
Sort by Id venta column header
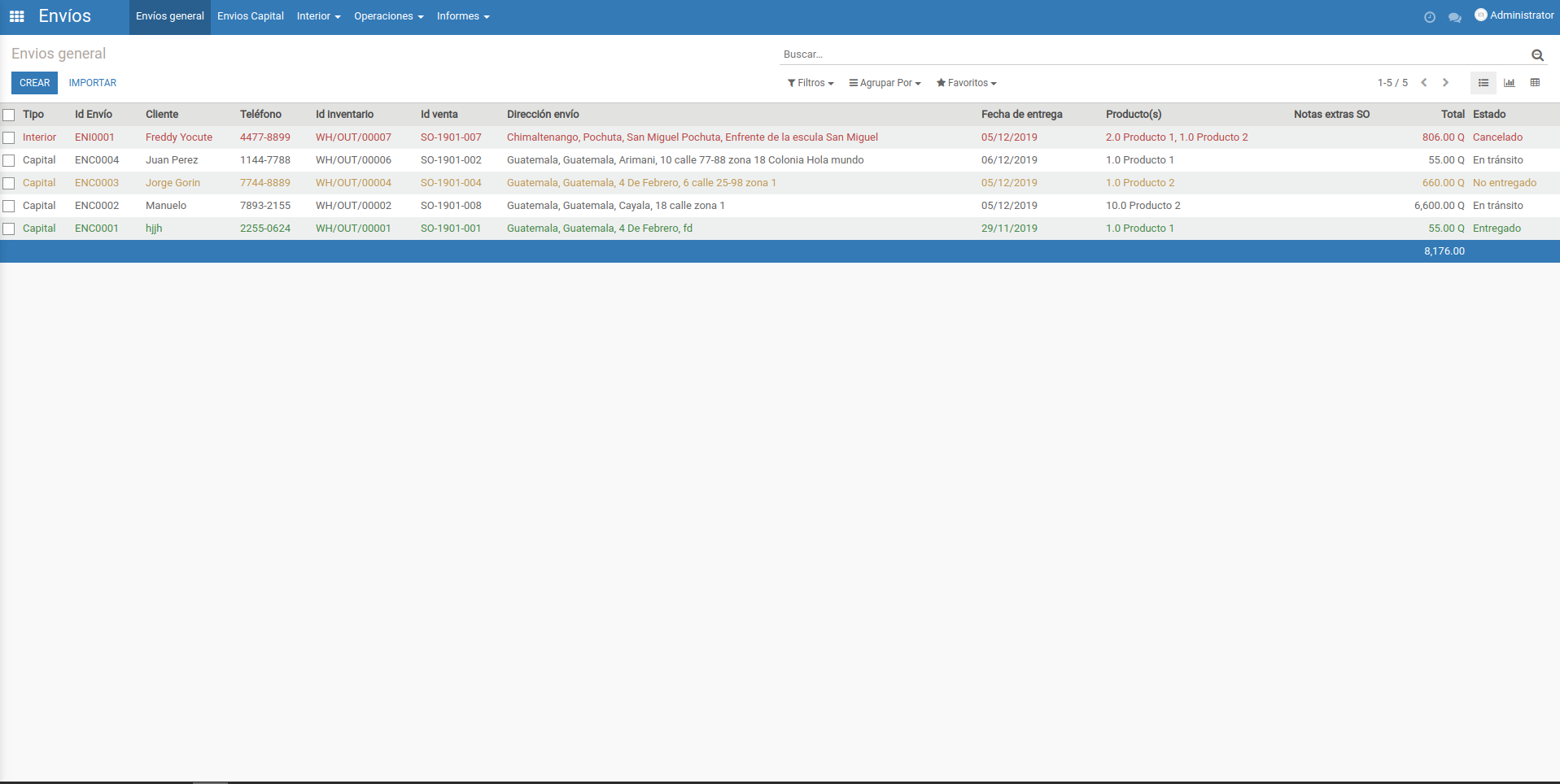pyautogui.click(x=439, y=115)
